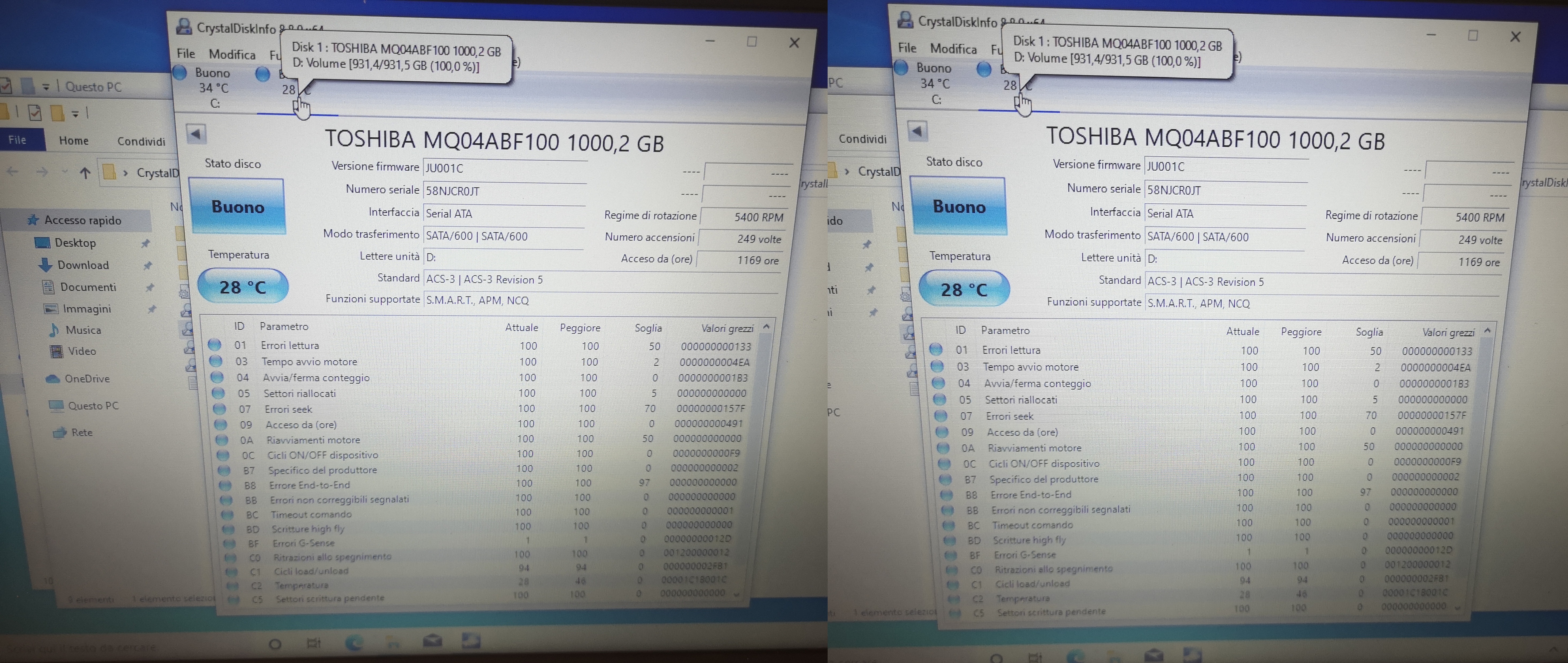This screenshot has height=663, width=1568.
Task: Click previous-disk arrow button in left photo
Action: 196,134
